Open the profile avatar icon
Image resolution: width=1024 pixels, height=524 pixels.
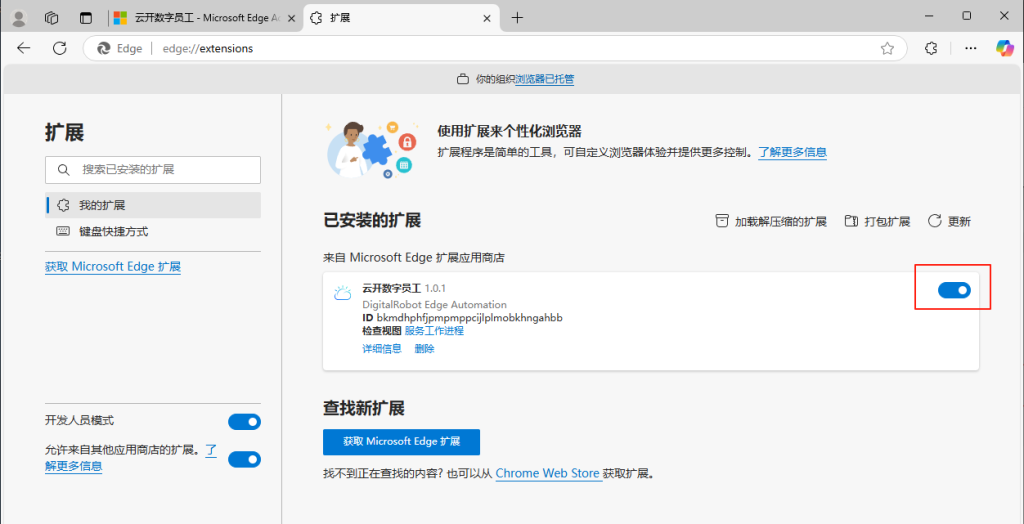click(19, 18)
